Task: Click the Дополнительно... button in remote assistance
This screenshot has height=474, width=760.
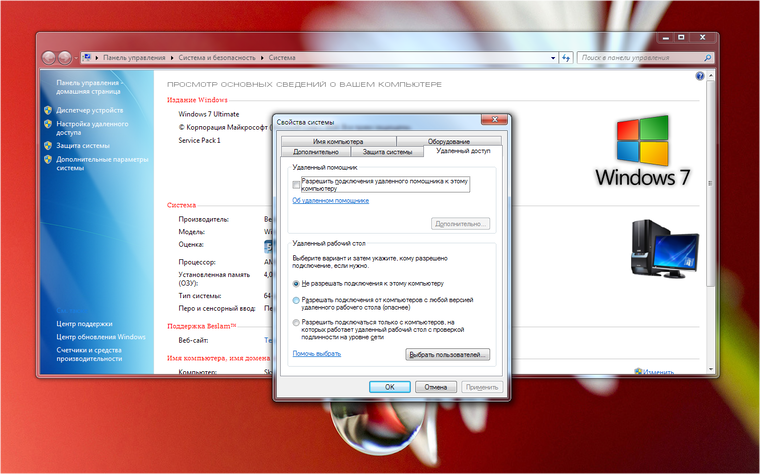Action: (x=460, y=224)
